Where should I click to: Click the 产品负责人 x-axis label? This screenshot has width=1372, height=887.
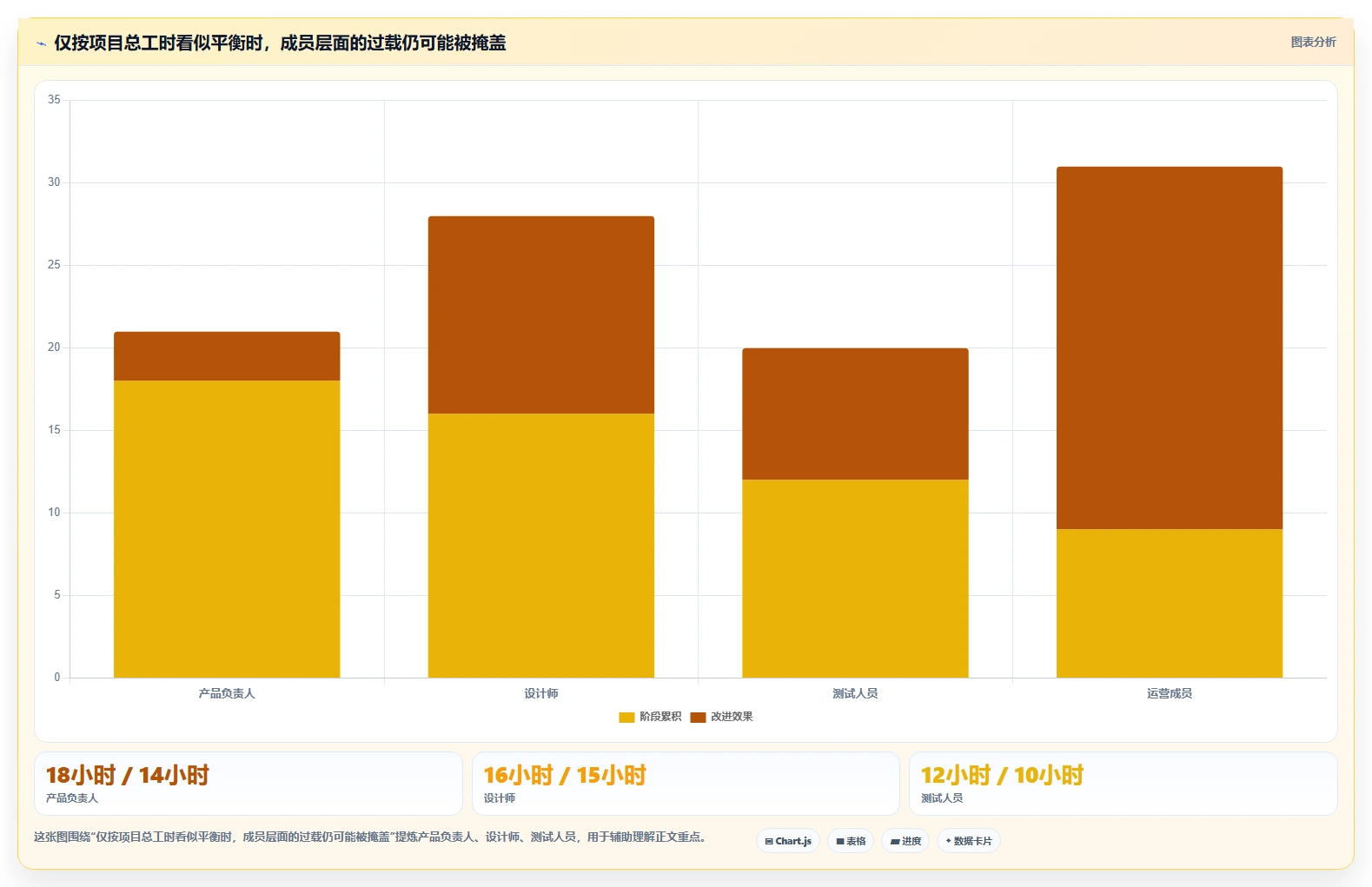pyautogui.click(x=227, y=693)
